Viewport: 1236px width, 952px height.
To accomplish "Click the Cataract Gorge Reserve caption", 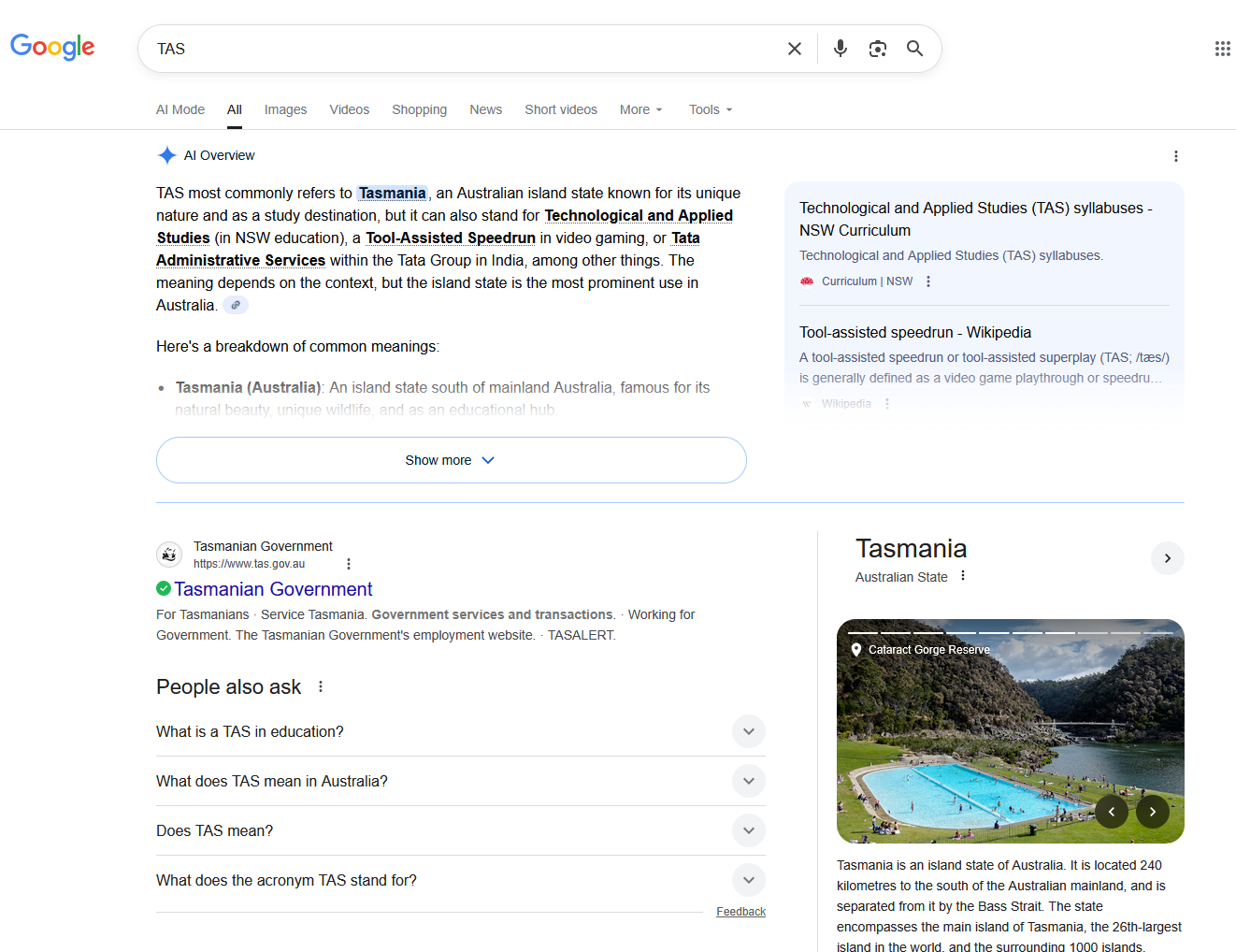I will tap(929, 650).
